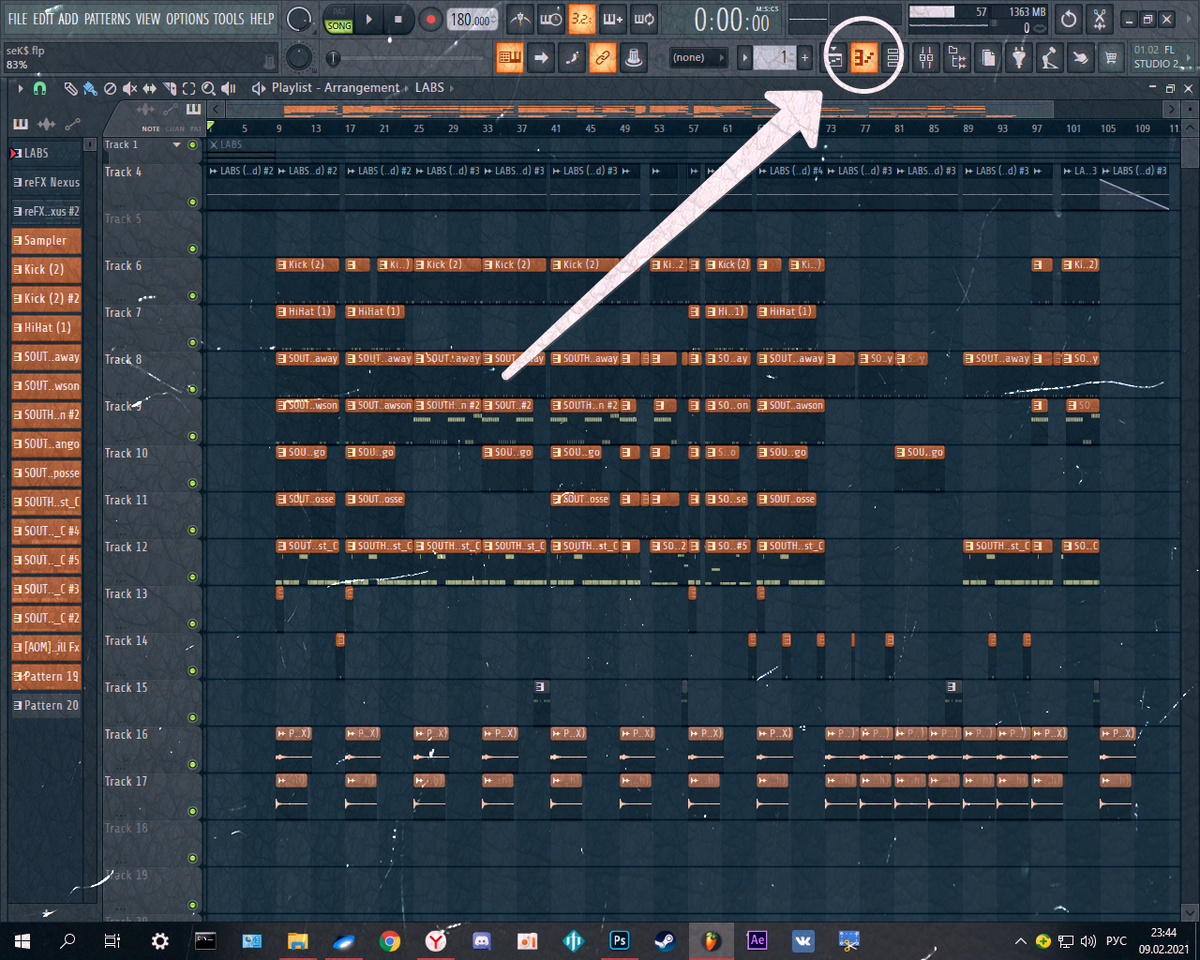Mute Track 4 with its green dot

pyautogui.click(x=192, y=203)
